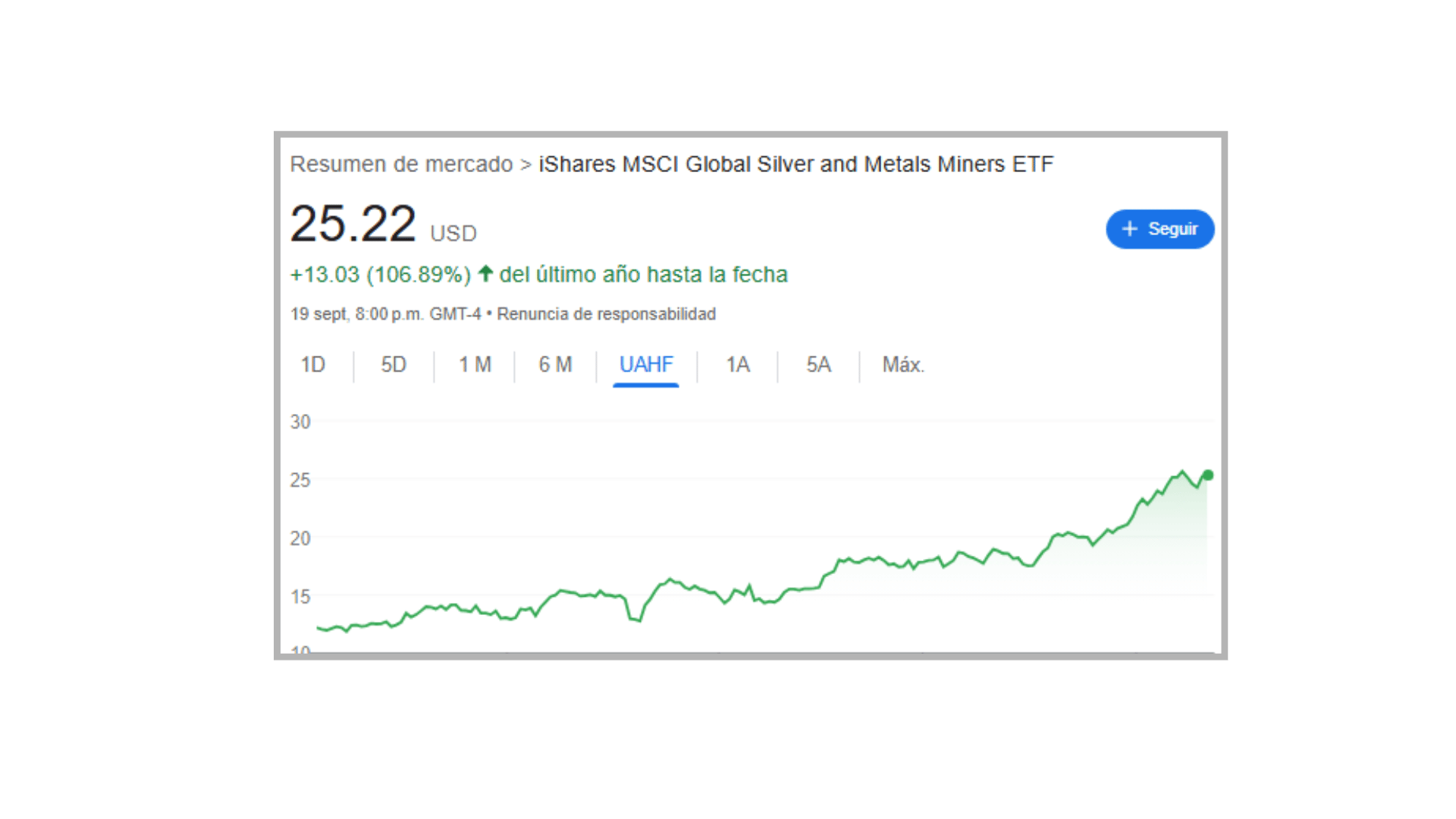The image size is (1456, 819).
Task: Switch to the 1 M range tab
Action: coord(475,365)
